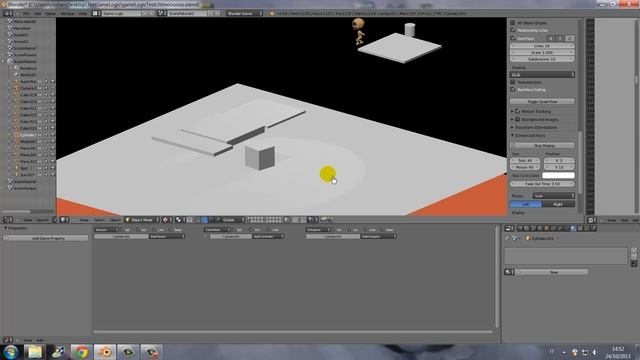Open the Add Controller dropdown
640x360 pixels.
coord(268,236)
